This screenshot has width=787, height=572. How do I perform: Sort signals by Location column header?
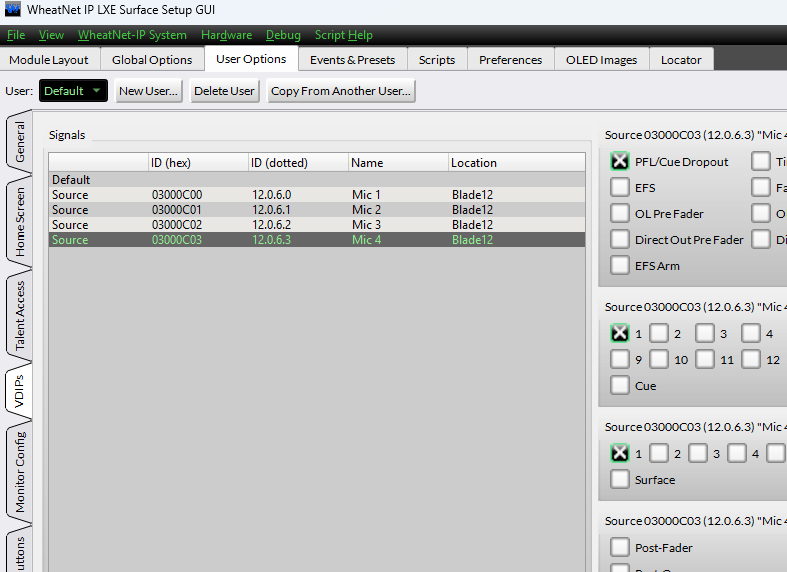point(516,163)
